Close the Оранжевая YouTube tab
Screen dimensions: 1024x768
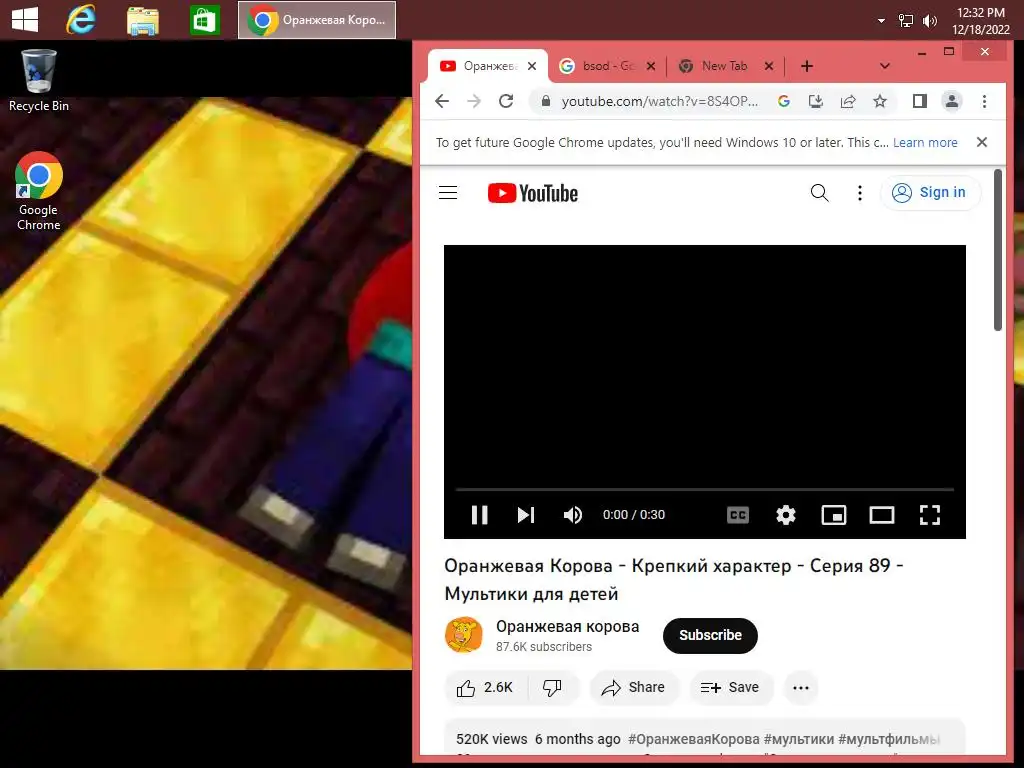[x=532, y=66]
